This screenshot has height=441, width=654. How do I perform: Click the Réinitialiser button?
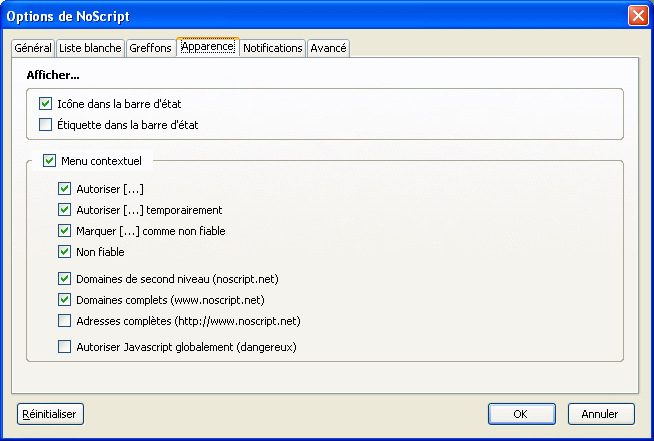click(50, 414)
